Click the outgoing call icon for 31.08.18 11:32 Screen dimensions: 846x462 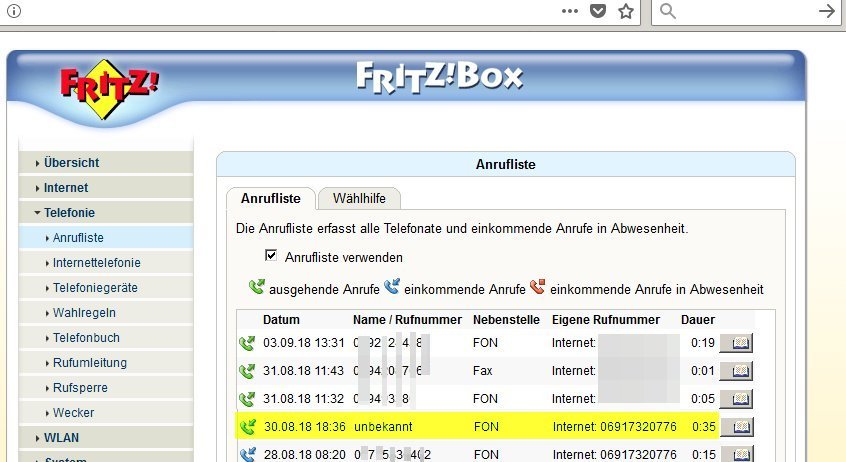[x=247, y=399]
